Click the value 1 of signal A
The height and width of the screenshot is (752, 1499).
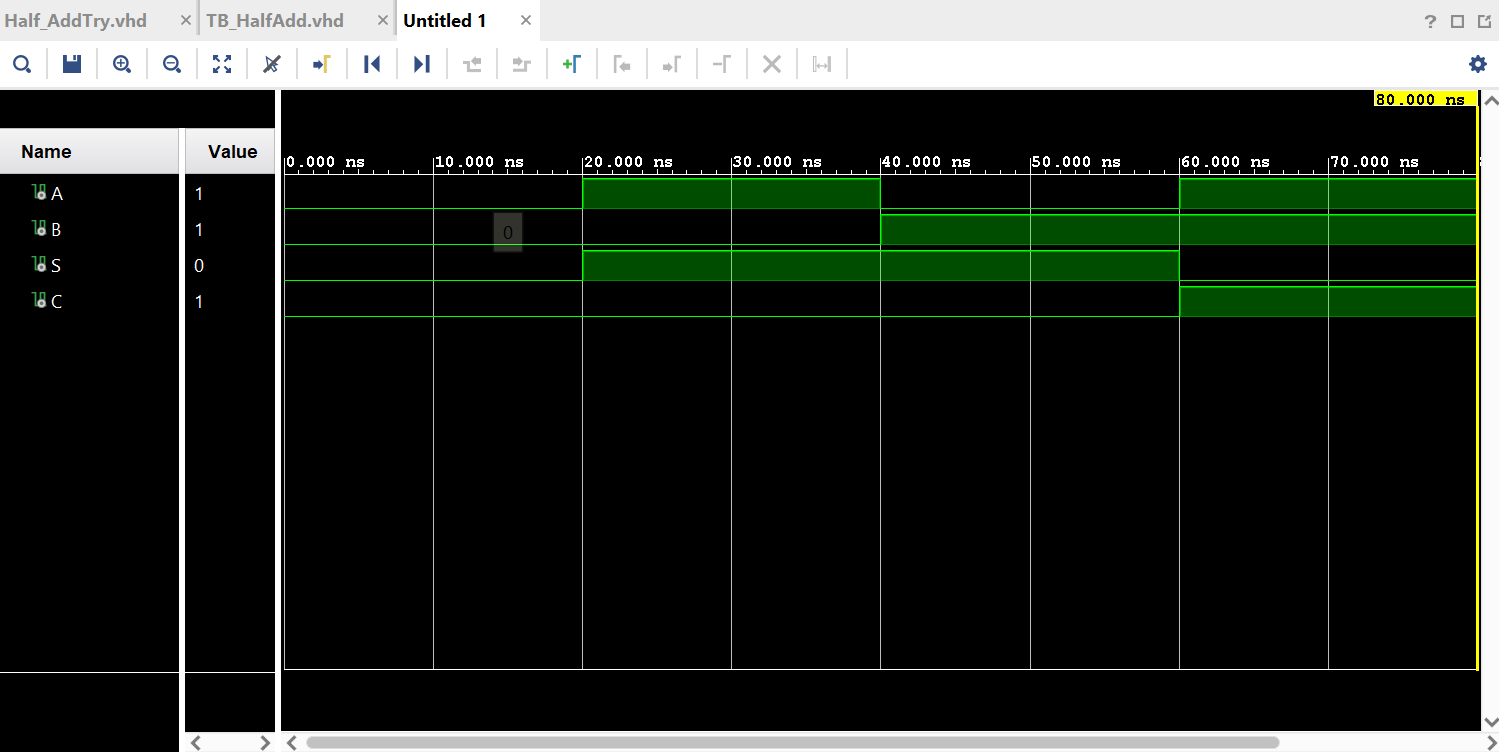coord(199,194)
